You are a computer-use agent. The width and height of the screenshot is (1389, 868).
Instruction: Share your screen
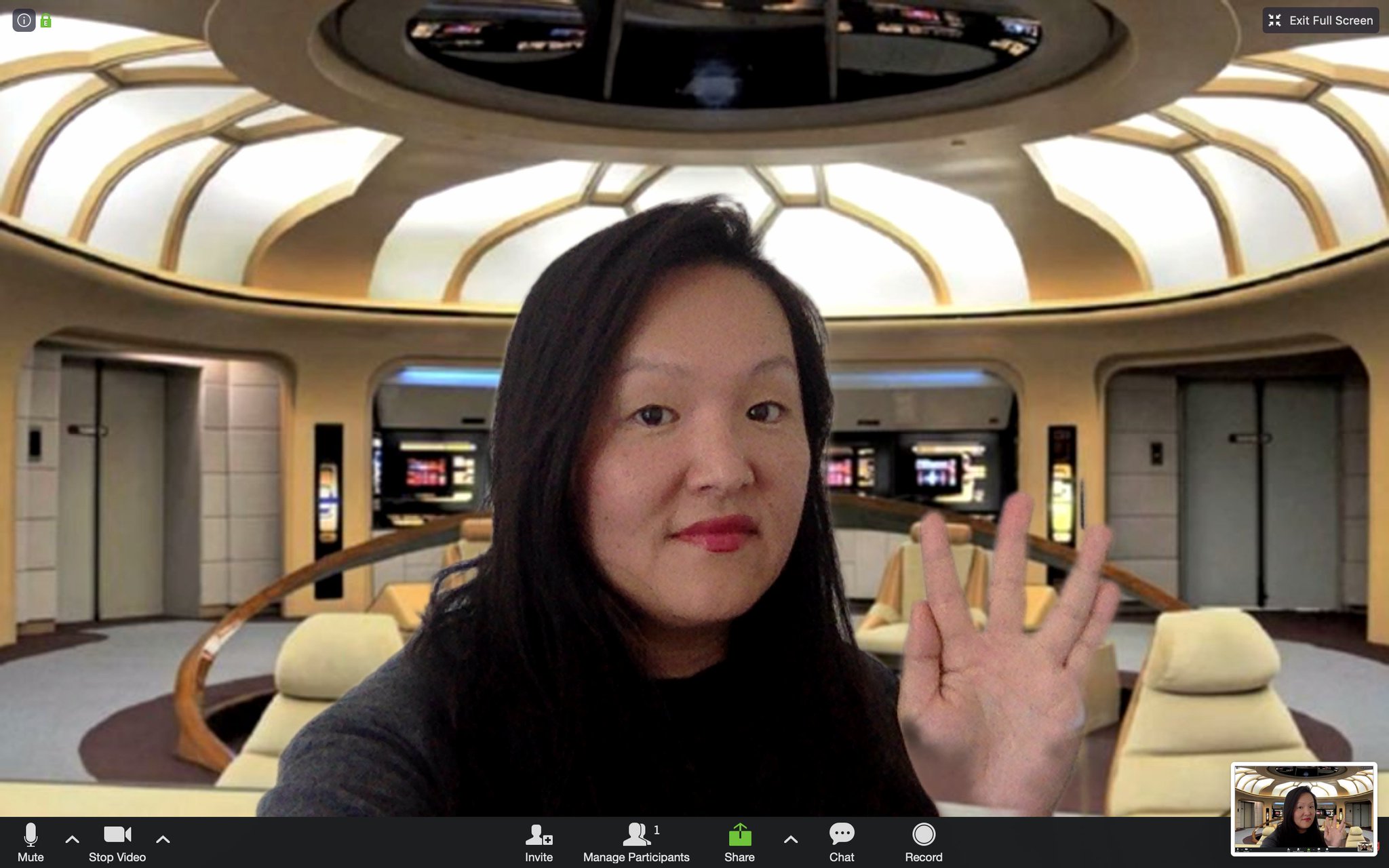point(739,843)
